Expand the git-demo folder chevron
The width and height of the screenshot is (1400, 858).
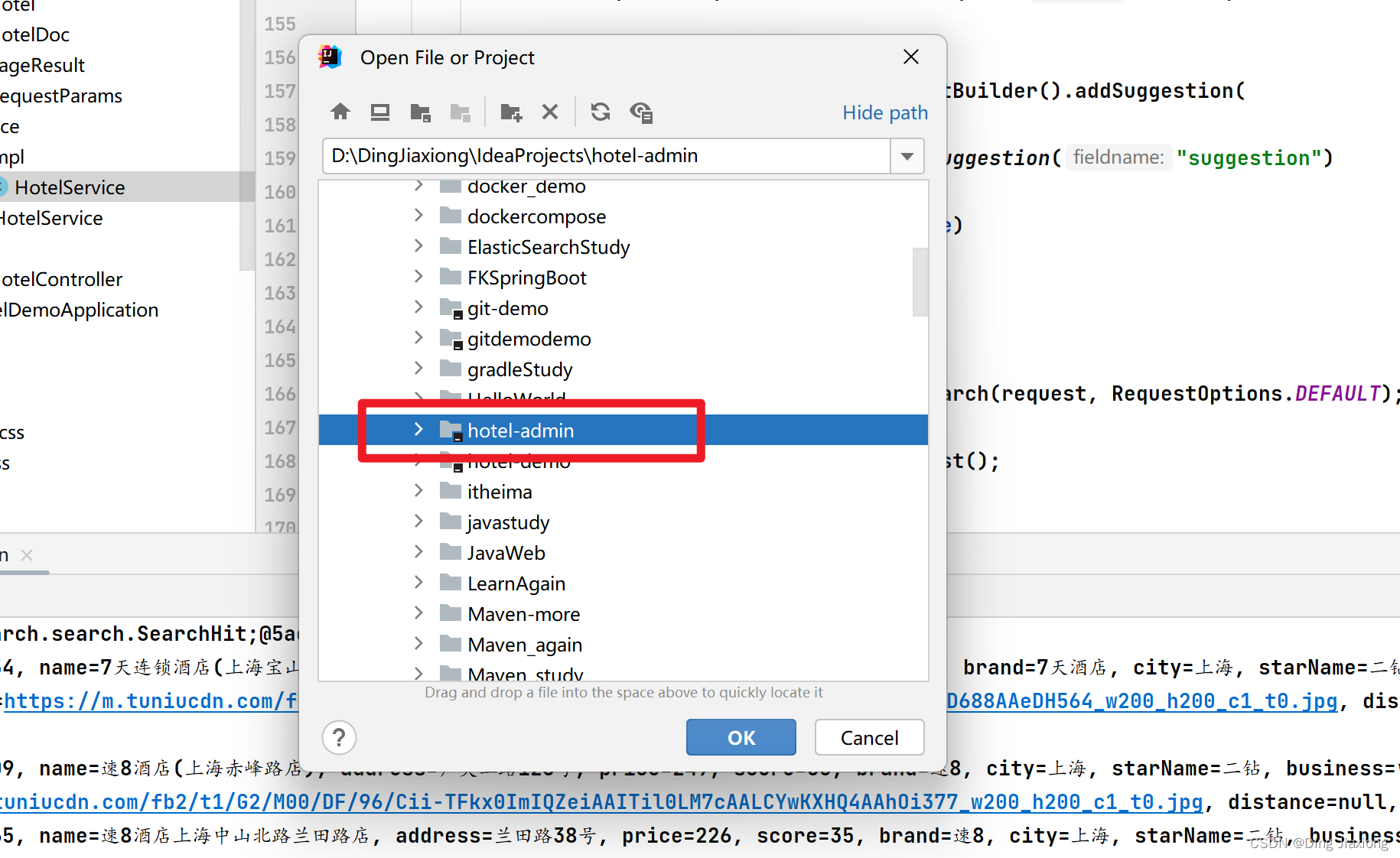click(x=418, y=307)
